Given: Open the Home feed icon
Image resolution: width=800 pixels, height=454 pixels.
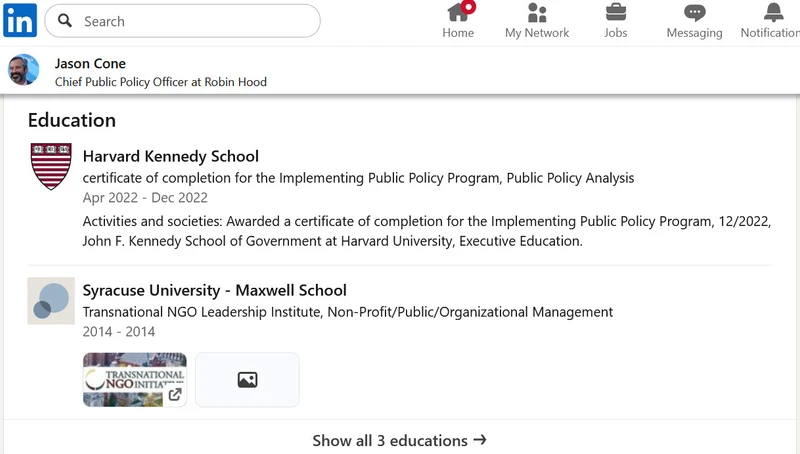Looking at the screenshot, I should pyautogui.click(x=458, y=12).
